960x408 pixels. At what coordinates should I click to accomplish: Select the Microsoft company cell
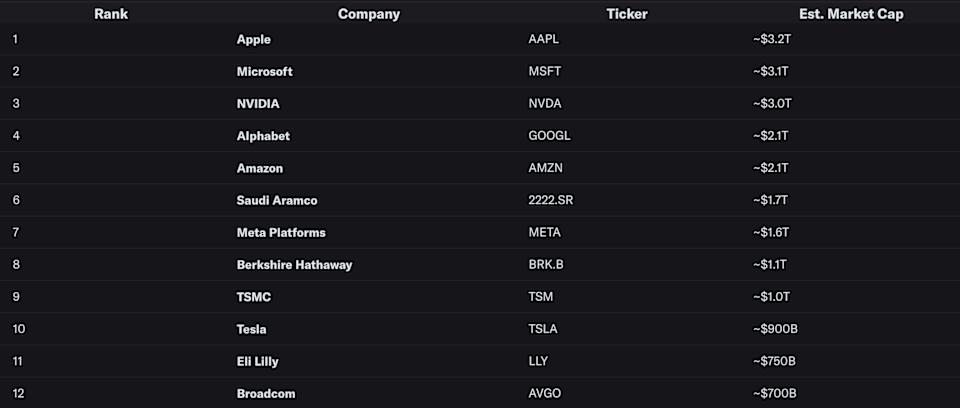pos(264,72)
